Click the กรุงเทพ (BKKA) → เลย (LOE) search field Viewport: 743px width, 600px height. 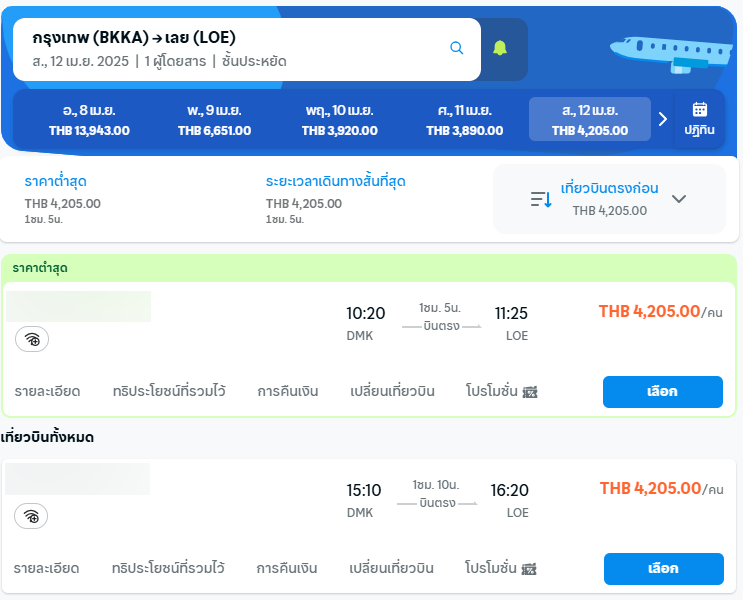pyautogui.click(x=247, y=49)
